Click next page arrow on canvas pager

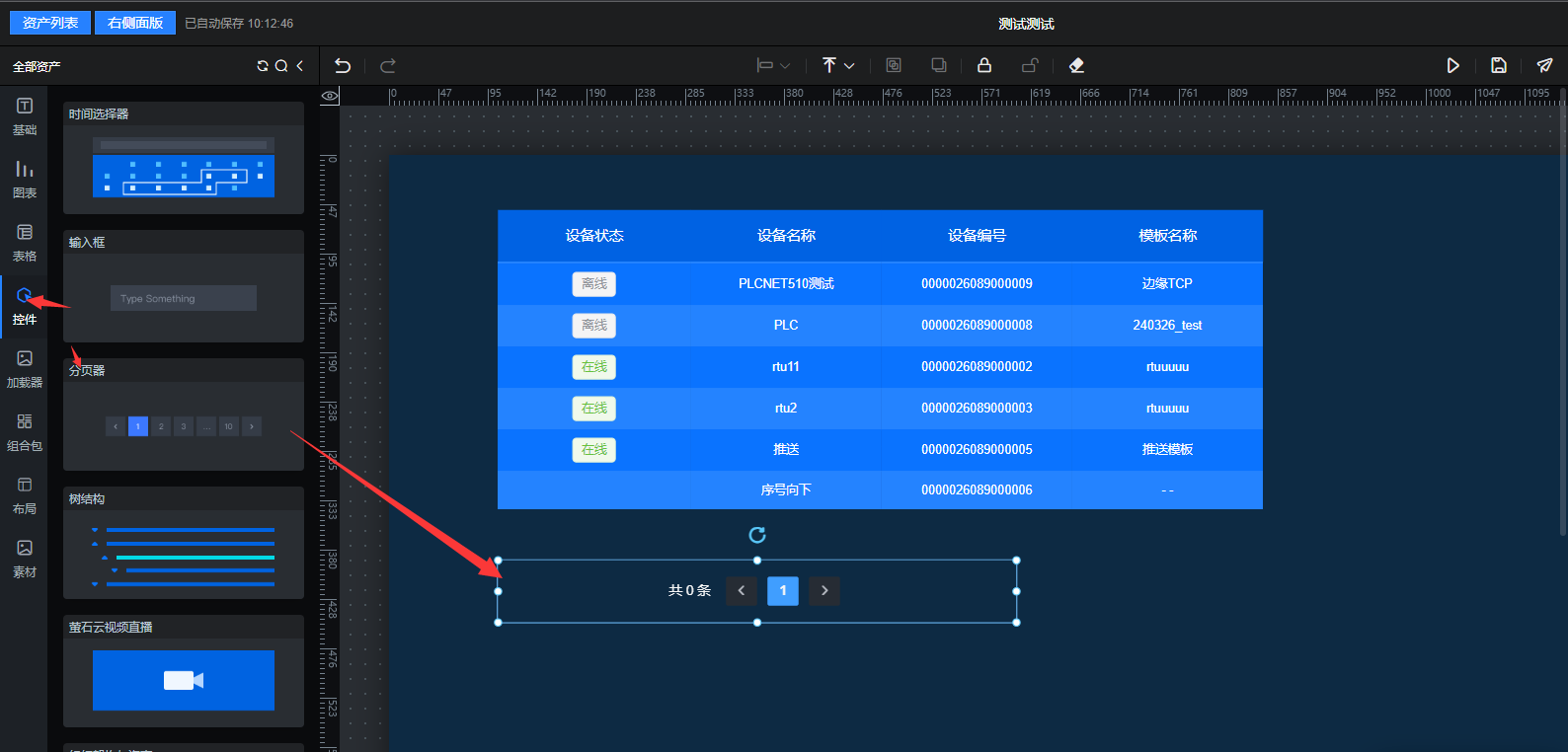824,590
